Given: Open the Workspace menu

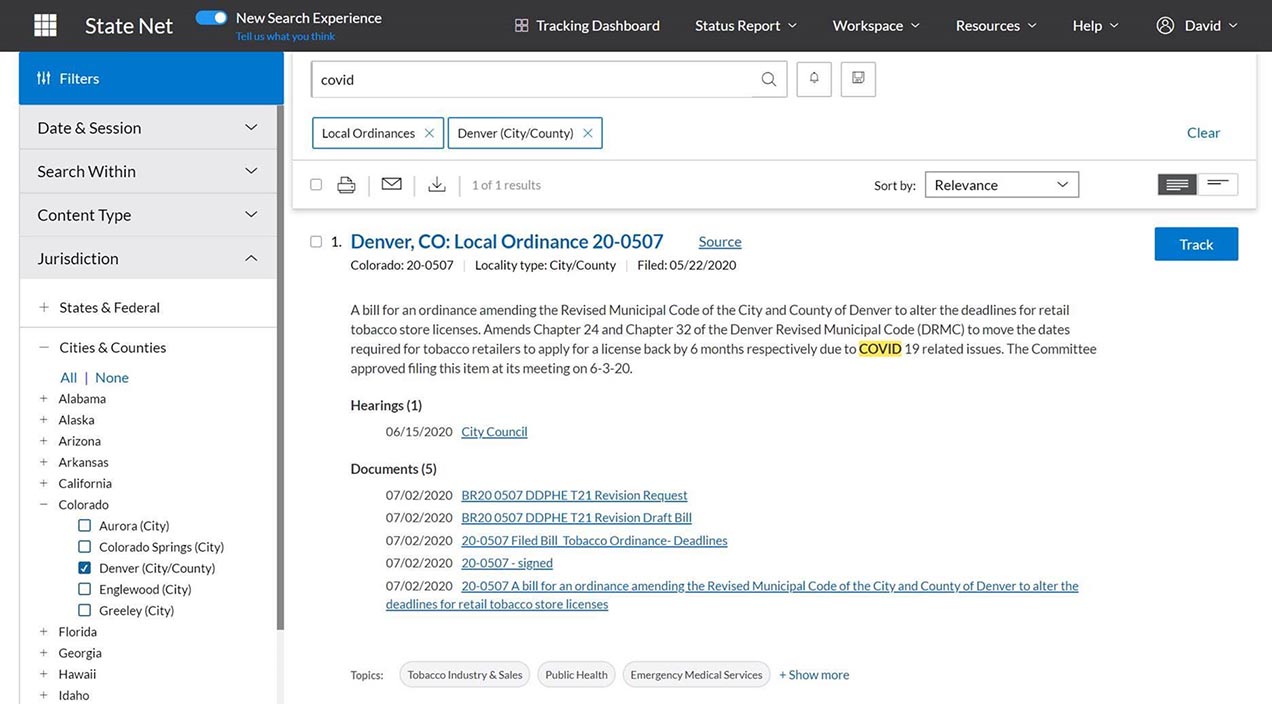Looking at the screenshot, I should coord(875,26).
